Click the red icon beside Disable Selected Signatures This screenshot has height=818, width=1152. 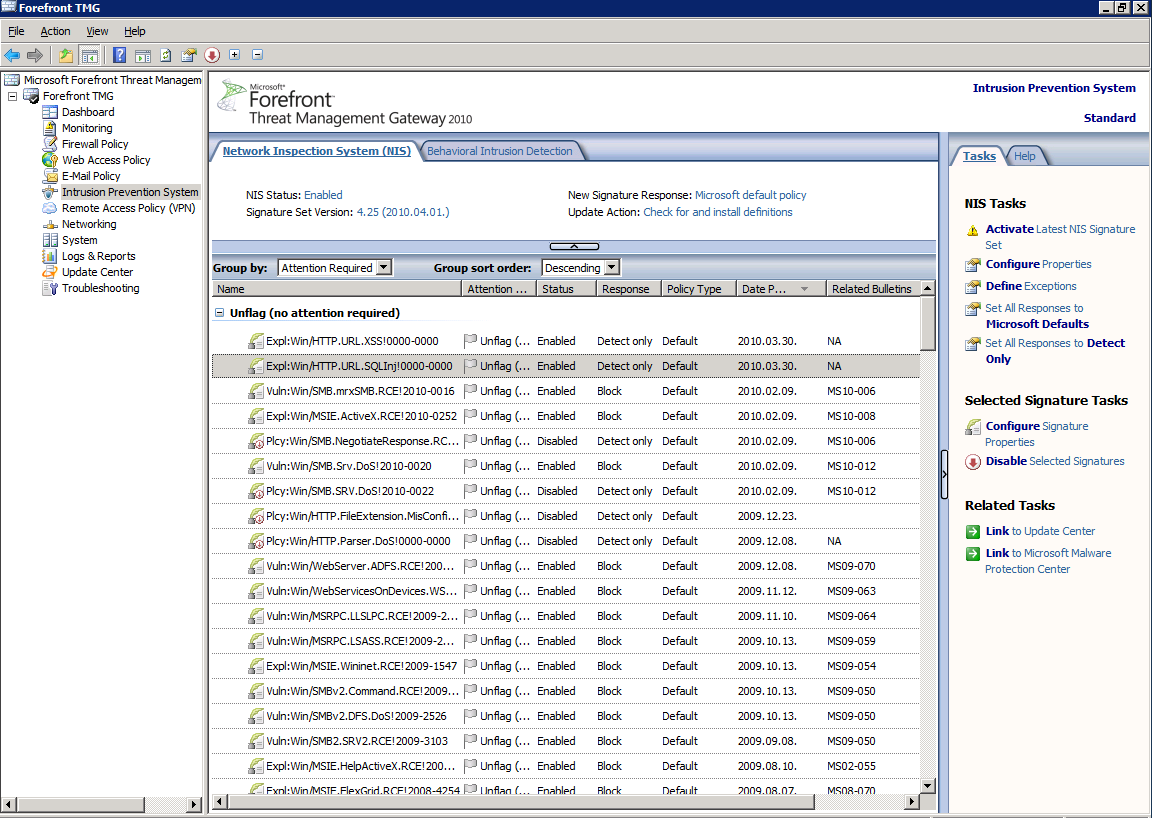point(973,462)
